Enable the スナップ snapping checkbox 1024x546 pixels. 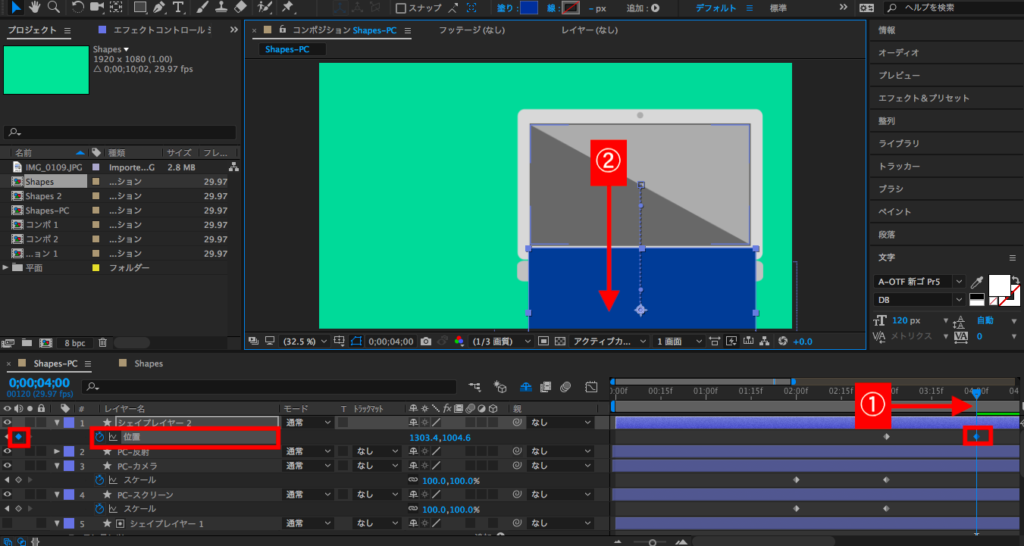pyautogui.click(x=401, y=9)
